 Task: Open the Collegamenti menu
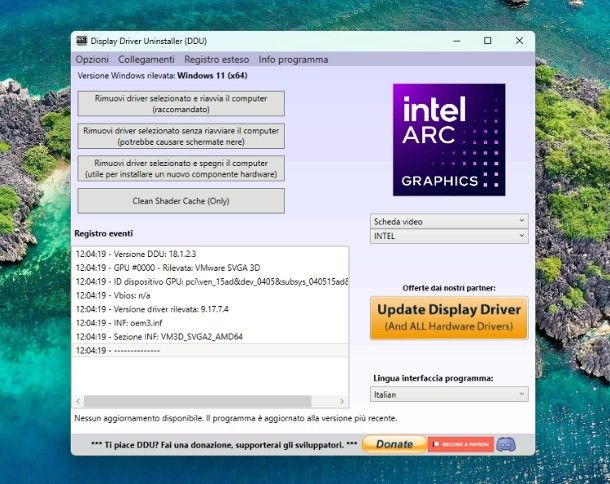point(145,60)
